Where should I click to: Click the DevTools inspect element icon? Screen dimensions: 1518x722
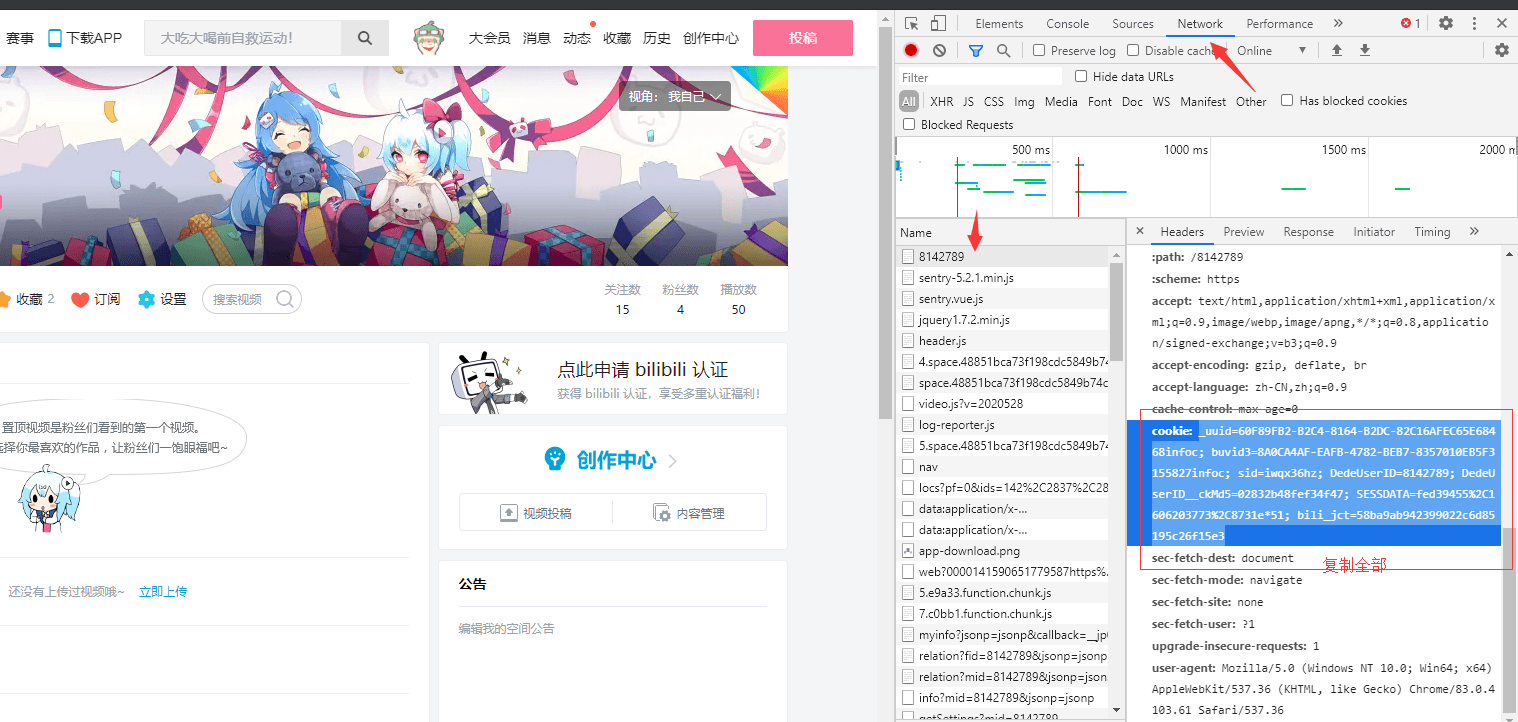pos(912,24)
